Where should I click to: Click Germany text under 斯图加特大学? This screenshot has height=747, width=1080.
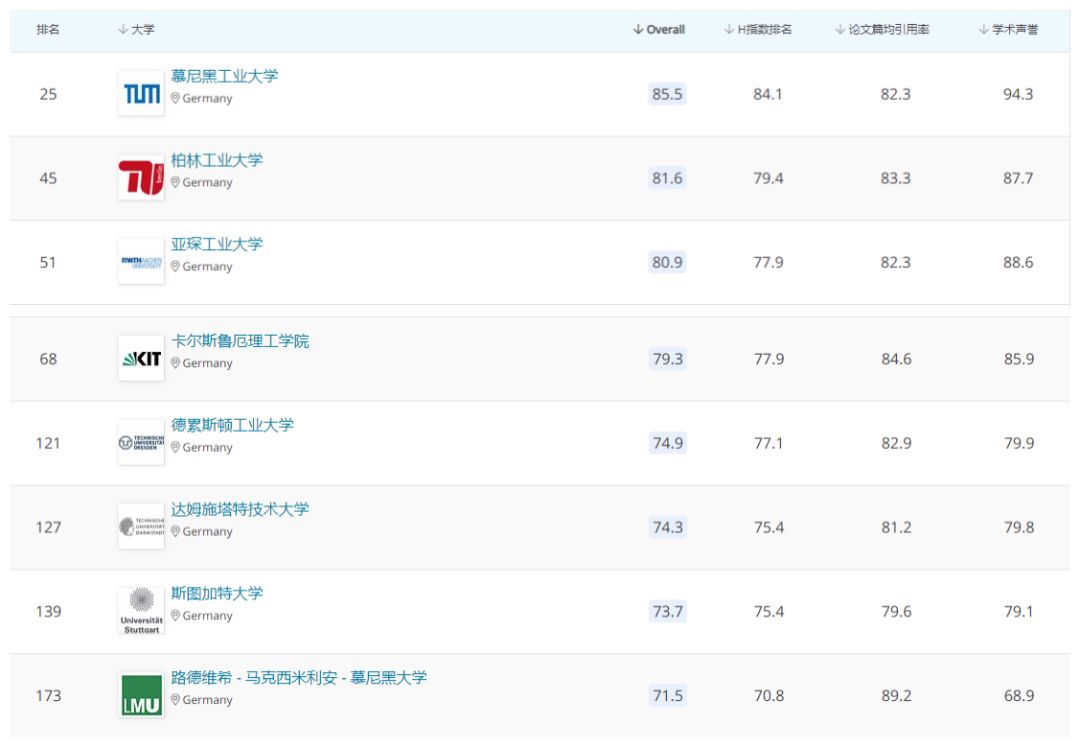coord(207,616)
